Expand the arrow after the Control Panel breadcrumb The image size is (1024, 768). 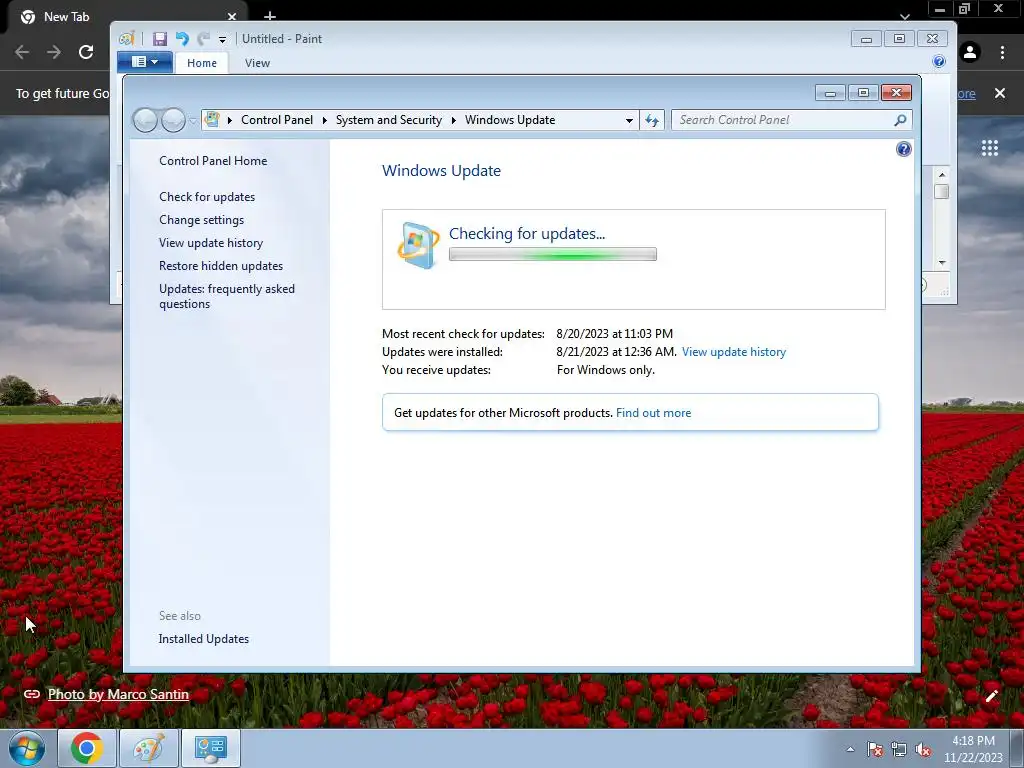325,120
